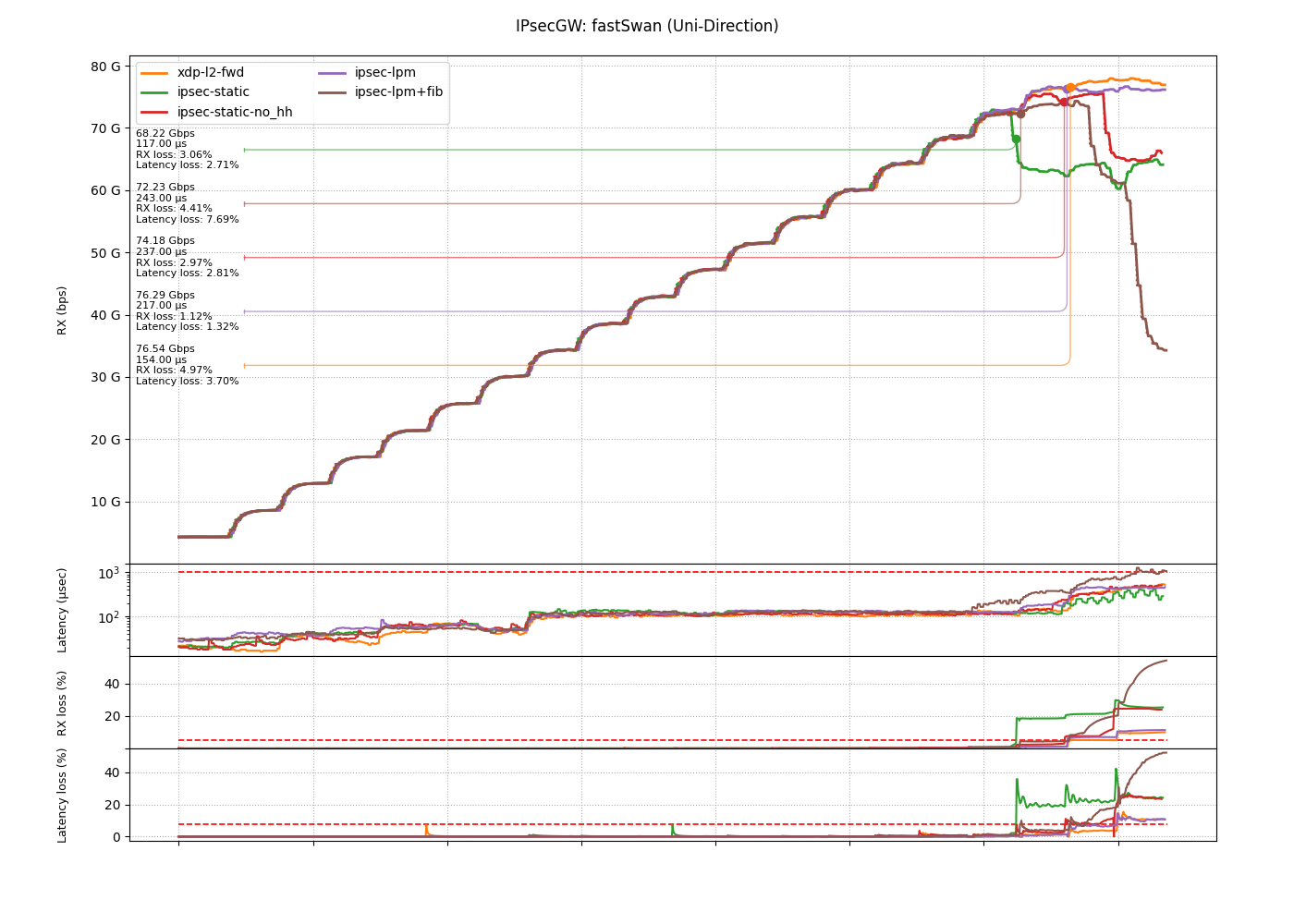The width and height of the screenshot is (1294, 924).
Task: Click the 40 tick in the RX loss panel
Action: coord(113,685)
